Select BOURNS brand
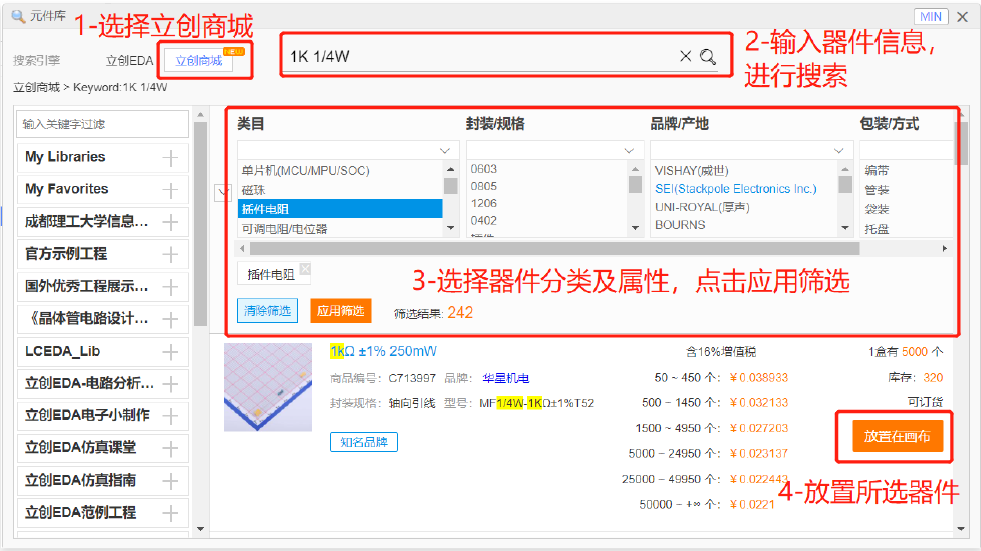 [x=680, y=225]
